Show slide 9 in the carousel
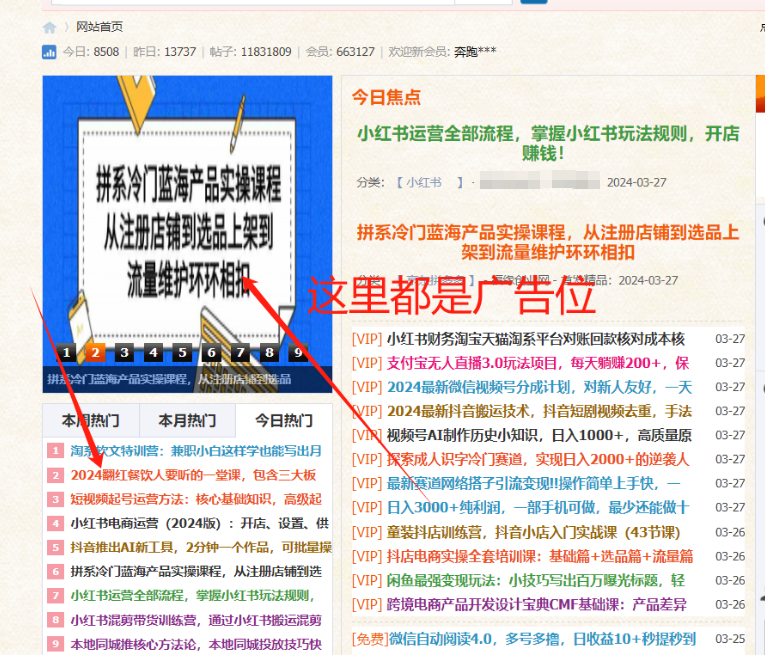Viewport: 765px width, 655px height. pos(297,352)
